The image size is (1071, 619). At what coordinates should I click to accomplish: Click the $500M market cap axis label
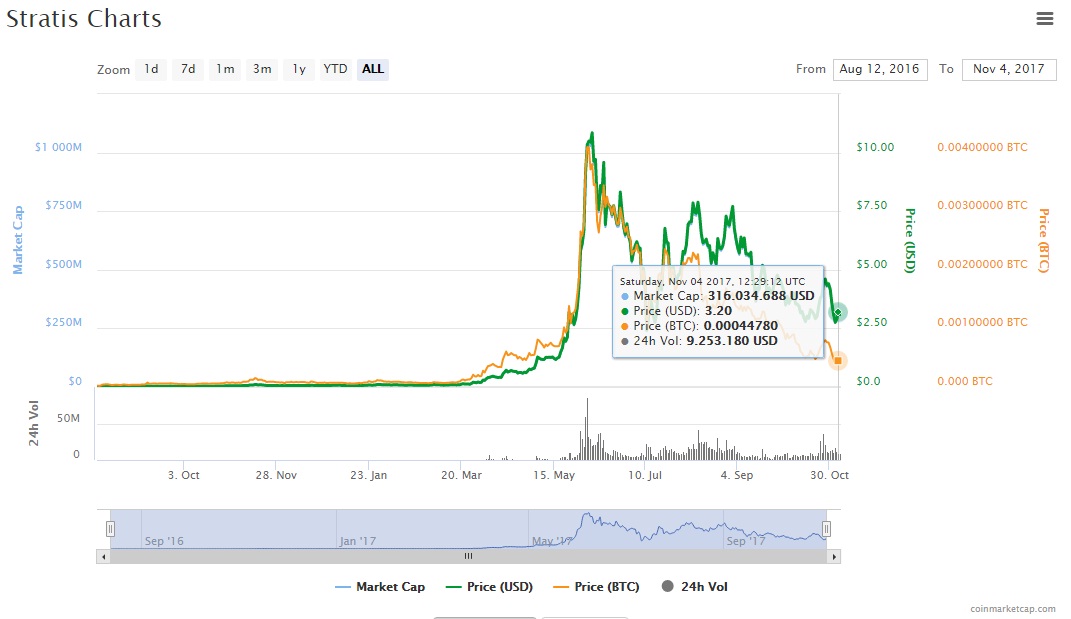point(64,264)
